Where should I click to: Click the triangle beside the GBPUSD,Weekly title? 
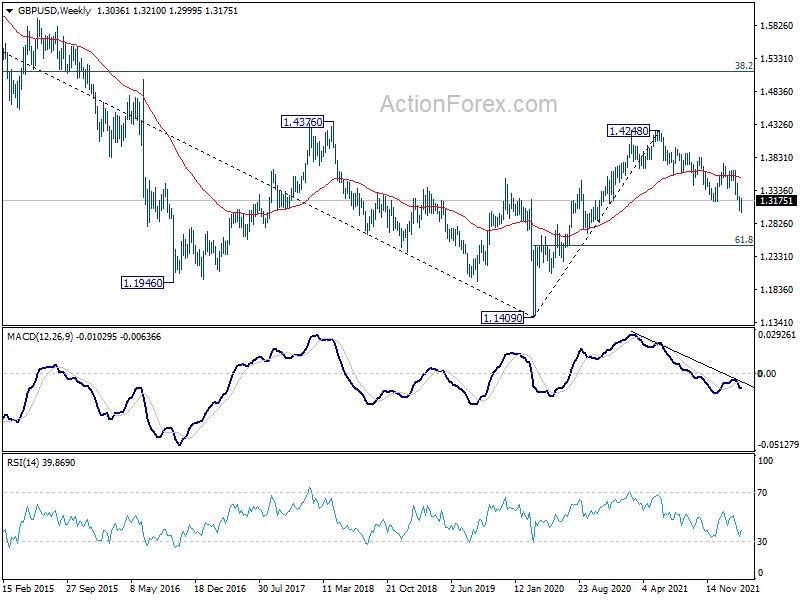[10, 11]
